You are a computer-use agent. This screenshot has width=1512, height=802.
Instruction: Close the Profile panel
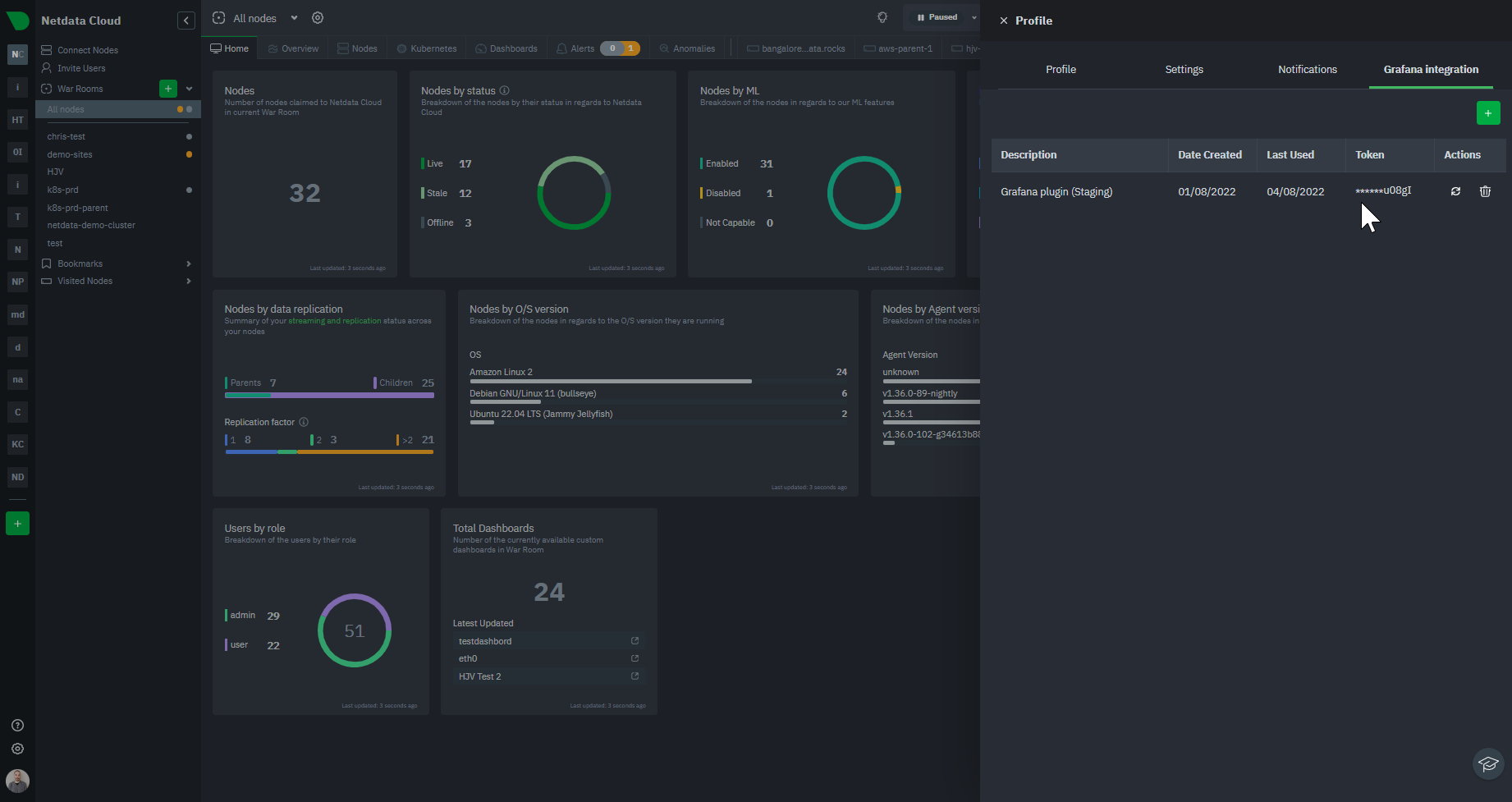(1003, 21)
